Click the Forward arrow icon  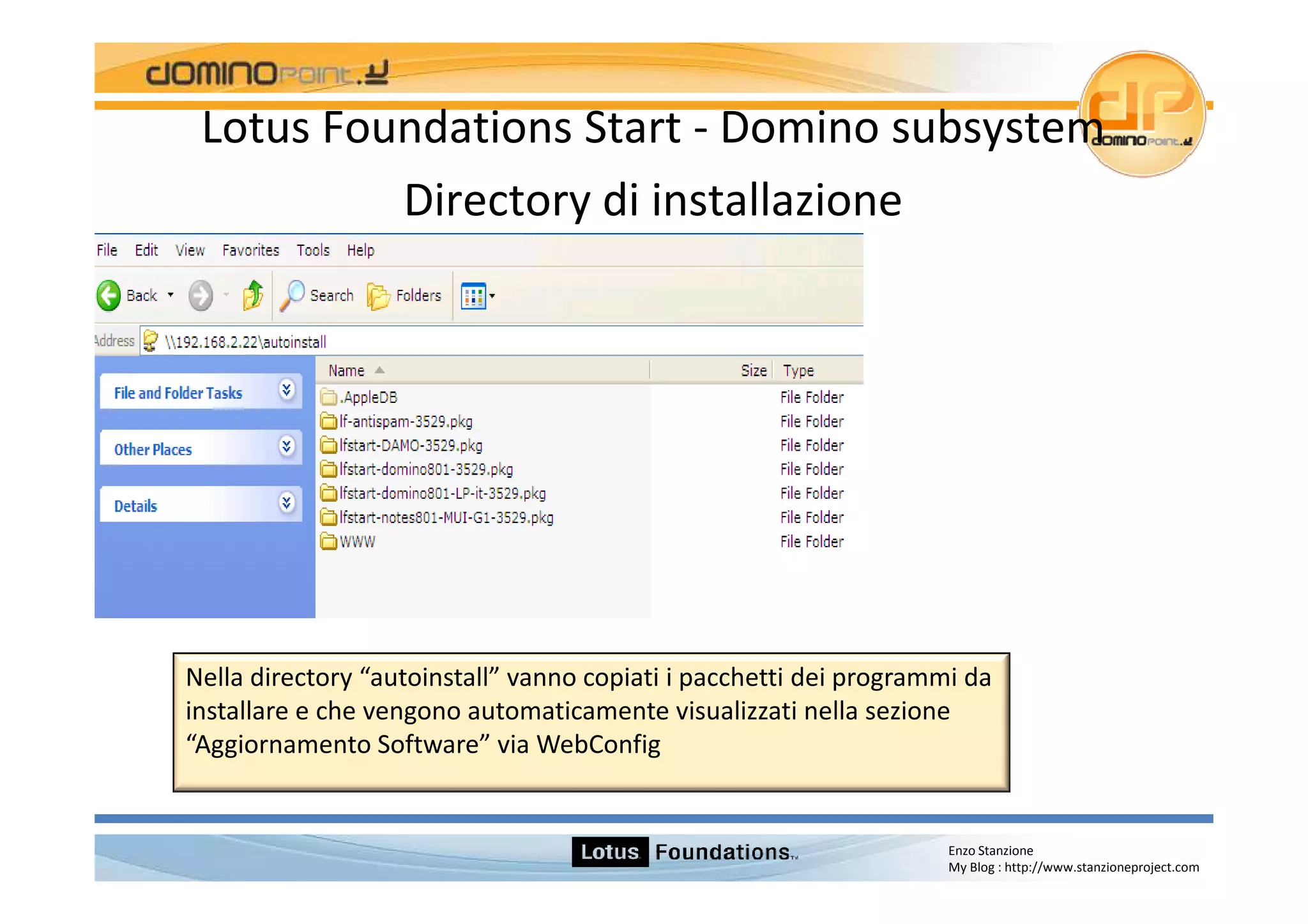tap(201, 296)
